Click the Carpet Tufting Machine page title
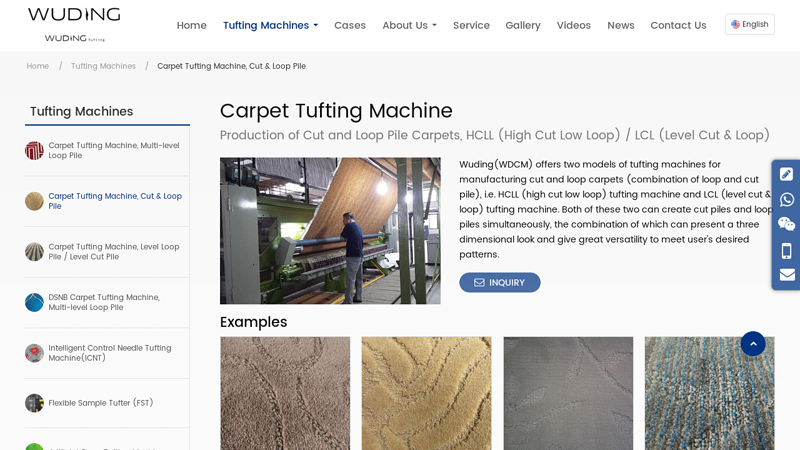The width and height of the screenshot is (800, 450). (x=336, y=111)
